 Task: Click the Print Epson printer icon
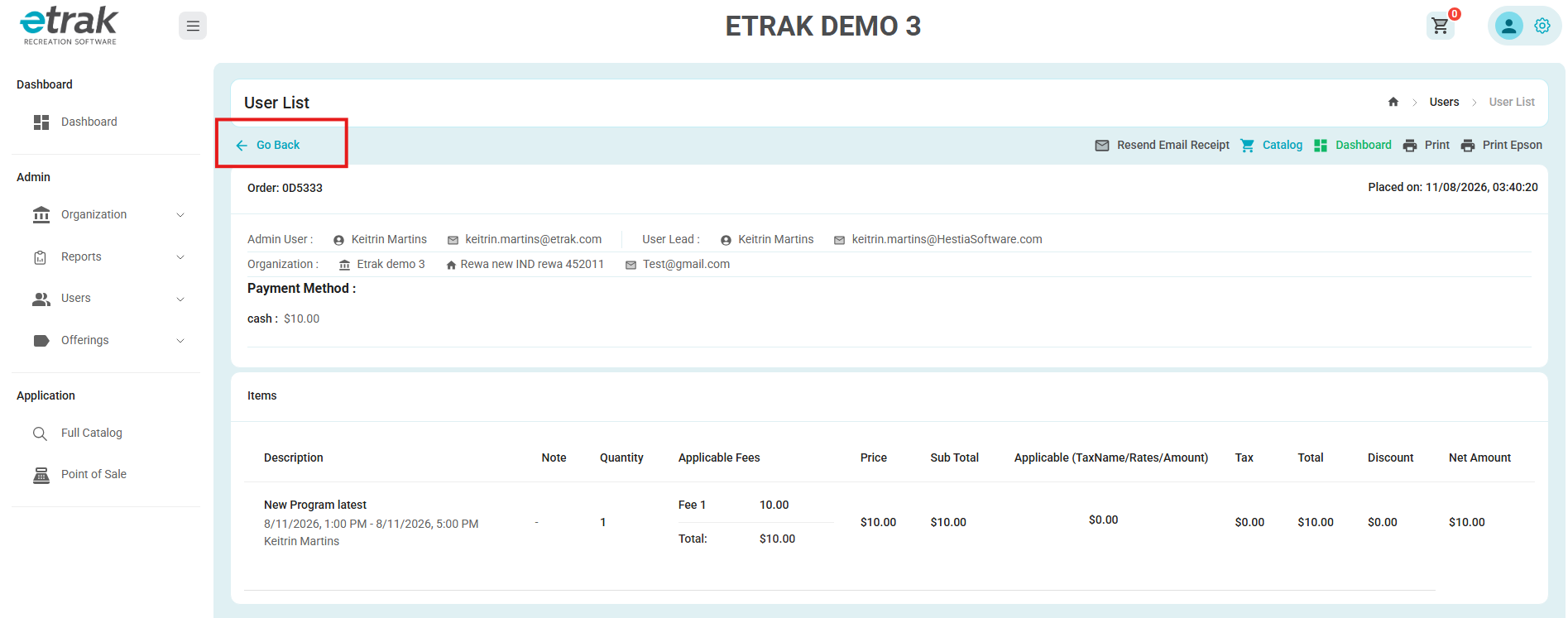[x=1468, y=146]
